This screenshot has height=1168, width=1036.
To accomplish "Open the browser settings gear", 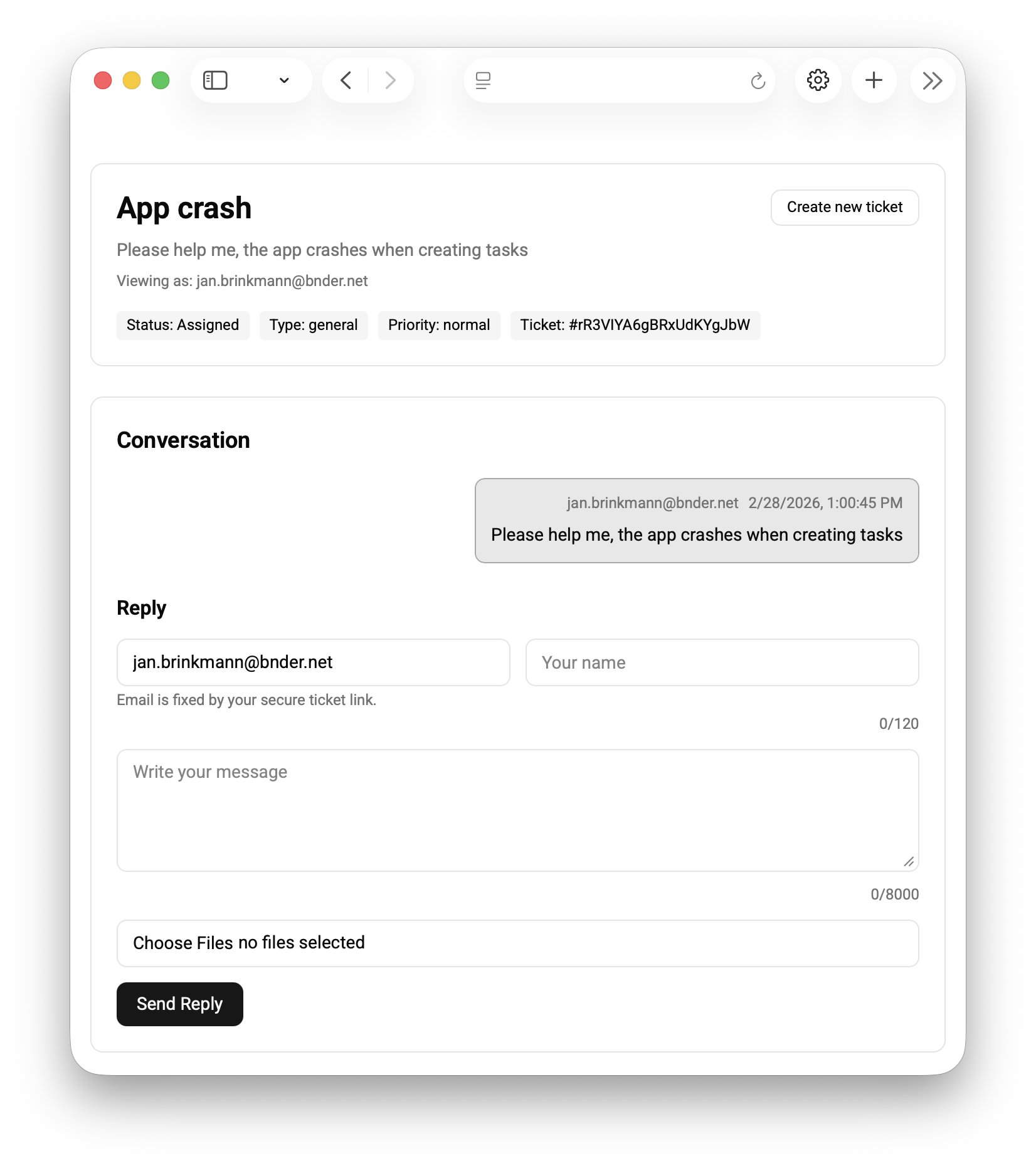I will [818, 80].
